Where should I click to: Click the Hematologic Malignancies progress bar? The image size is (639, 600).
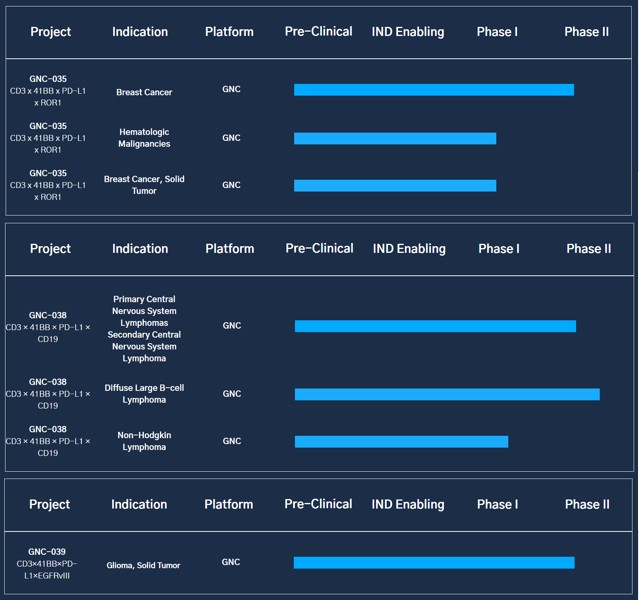pos(394,138)
